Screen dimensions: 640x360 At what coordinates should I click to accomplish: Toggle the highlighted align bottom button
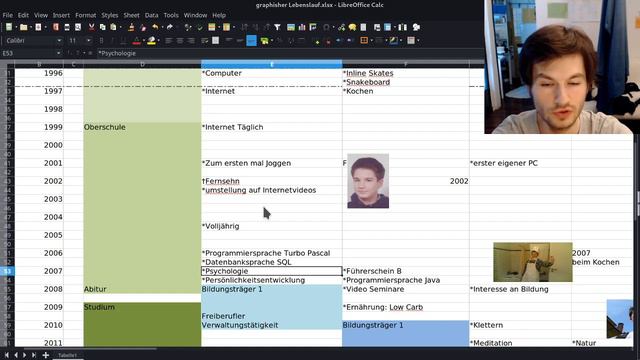tap(251, 40)
